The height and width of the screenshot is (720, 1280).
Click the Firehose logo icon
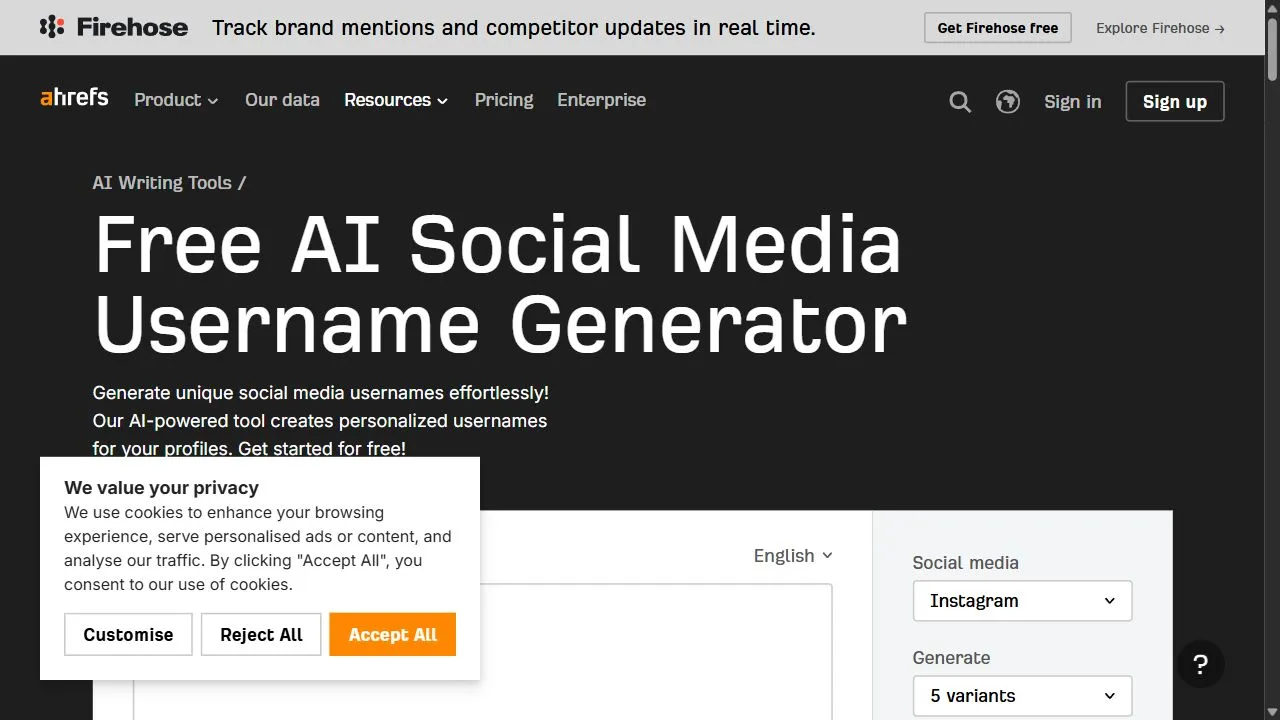tap(52, 27)
